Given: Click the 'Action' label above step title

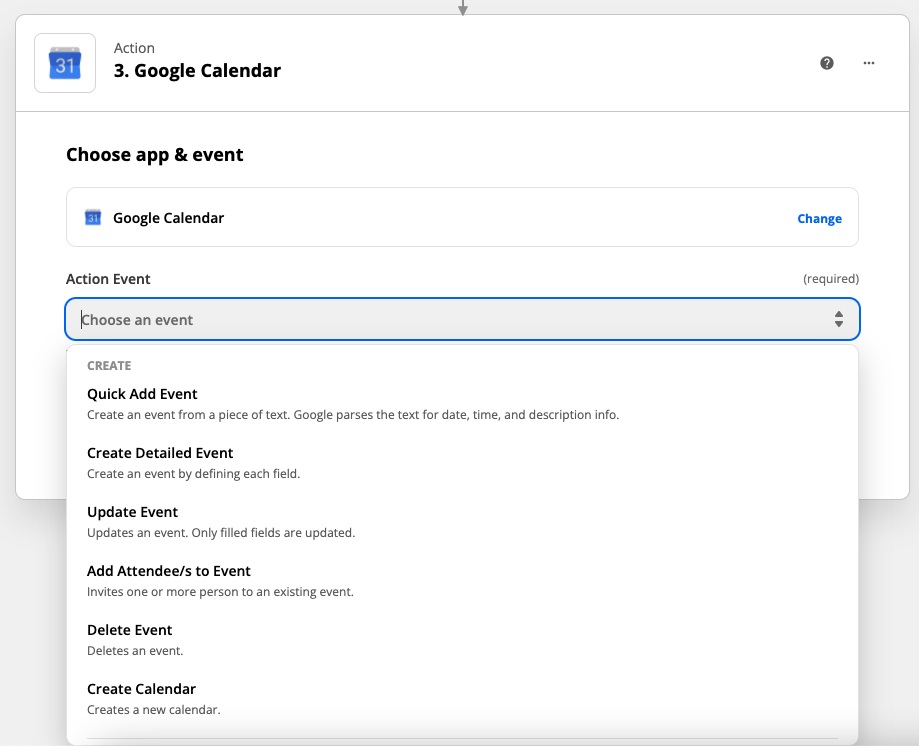Looking at the screenshot, I should tap(134, 48).
